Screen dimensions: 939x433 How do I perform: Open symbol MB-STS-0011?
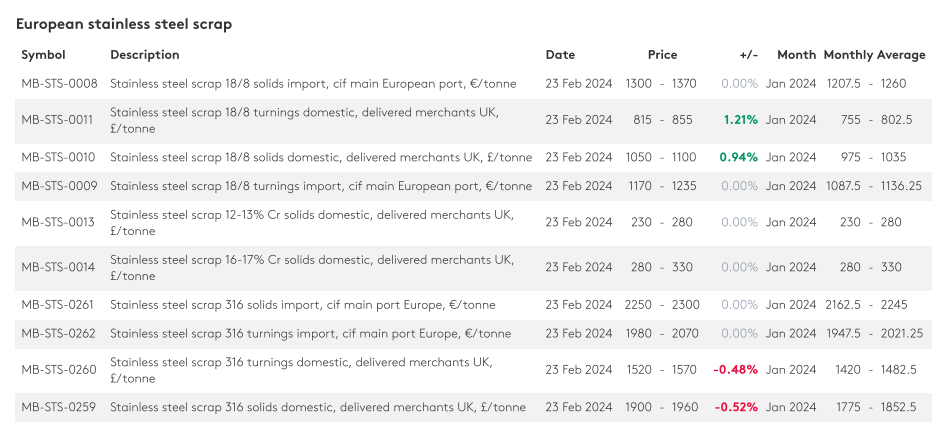pos(57,120)
